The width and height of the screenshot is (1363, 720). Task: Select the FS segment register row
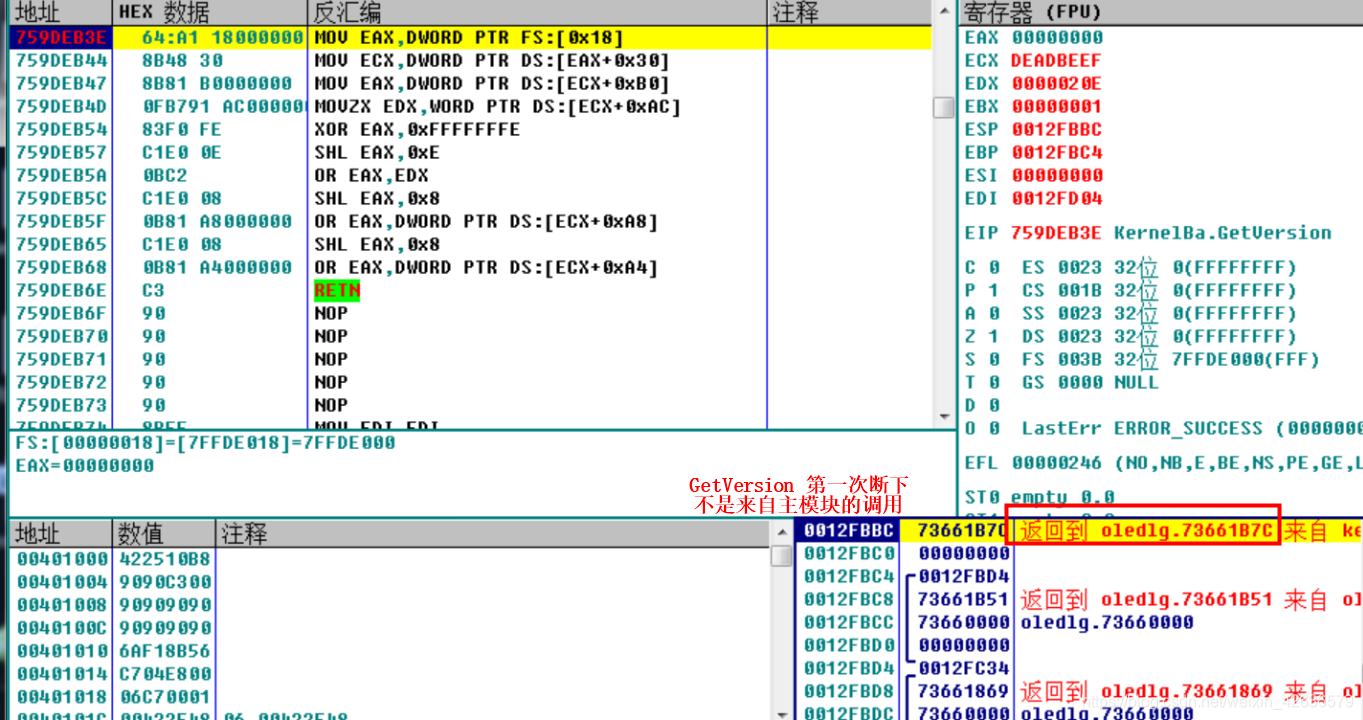[1170, 360]
